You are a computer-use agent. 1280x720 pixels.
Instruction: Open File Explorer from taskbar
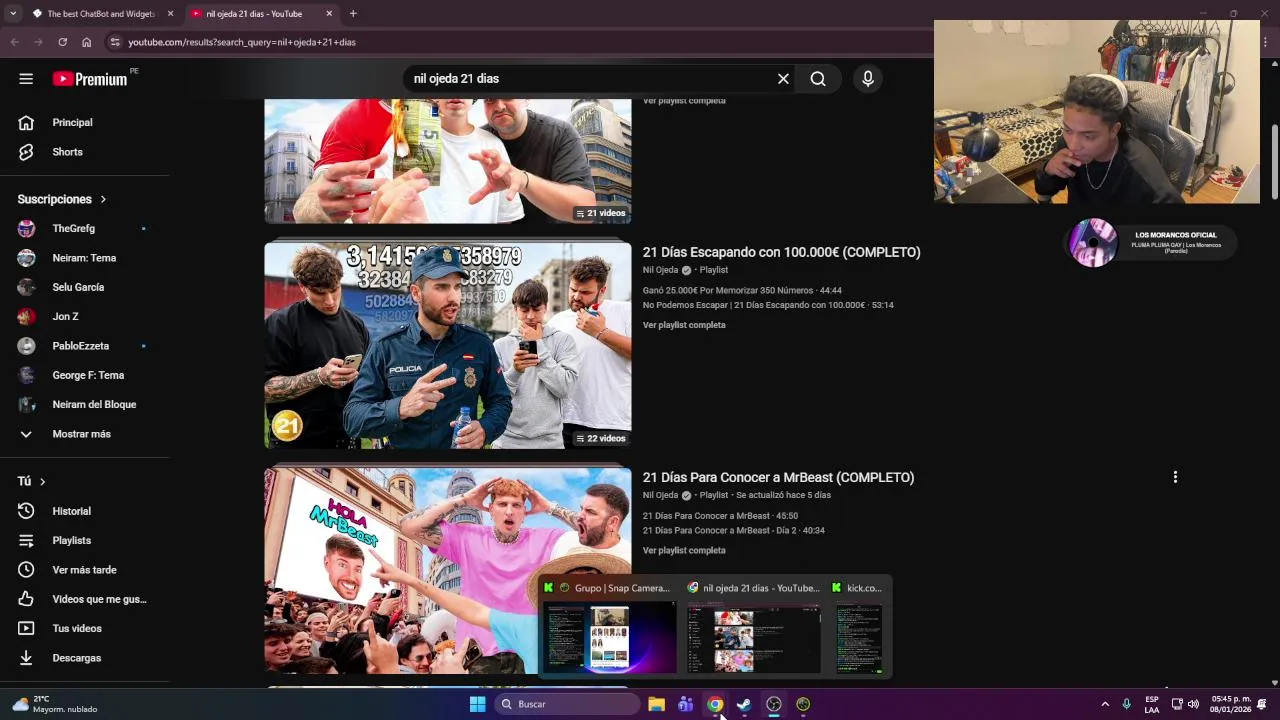click(x=656, y=704)
